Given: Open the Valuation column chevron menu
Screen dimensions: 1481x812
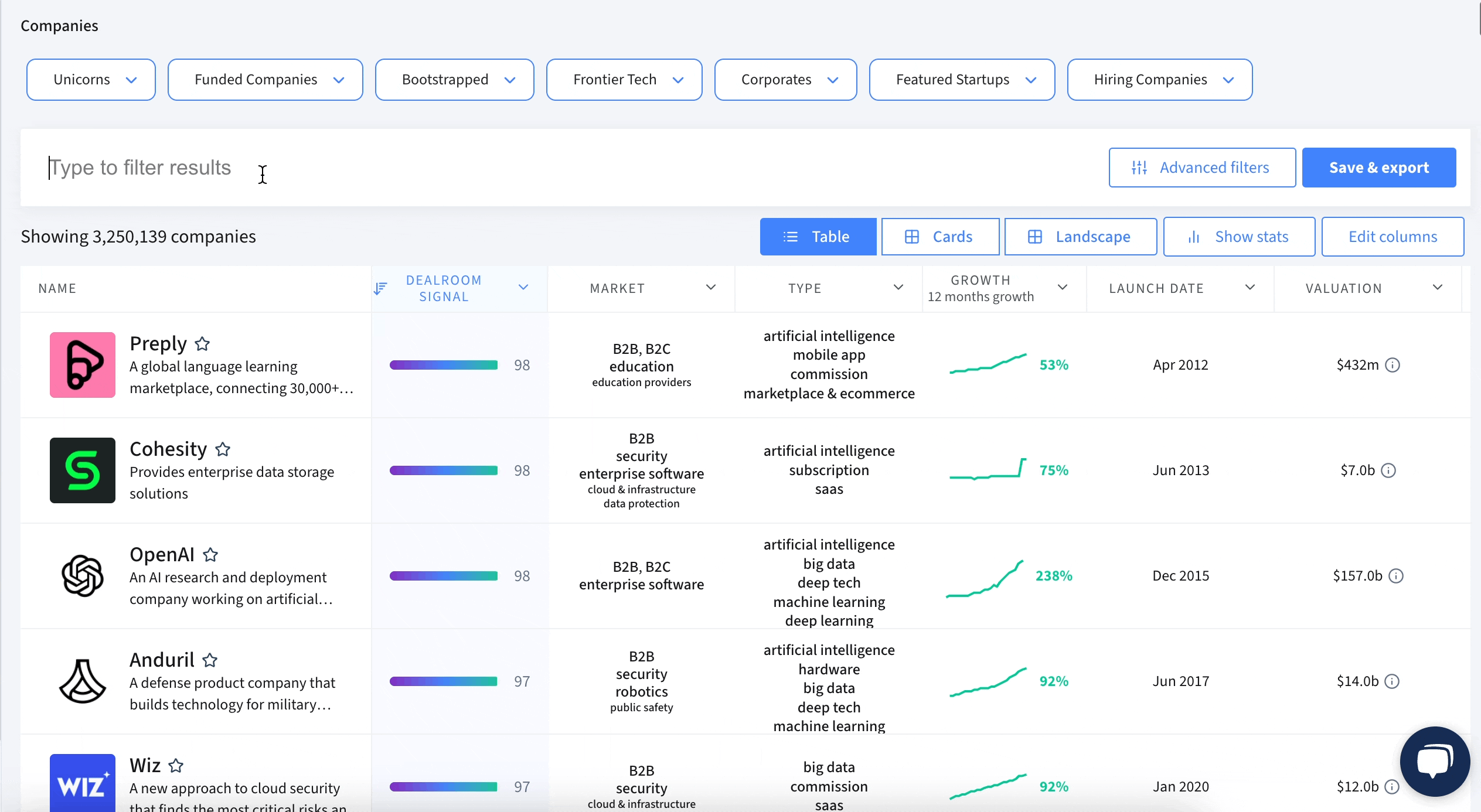Looking at the screenshot, I should coord(1438,287).
